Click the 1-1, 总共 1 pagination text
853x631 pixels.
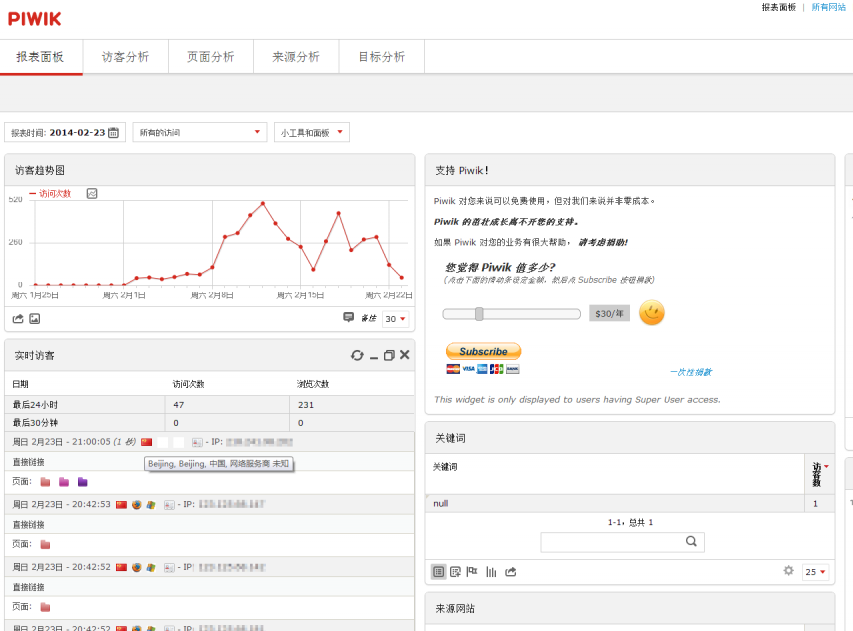coord(630,522)
